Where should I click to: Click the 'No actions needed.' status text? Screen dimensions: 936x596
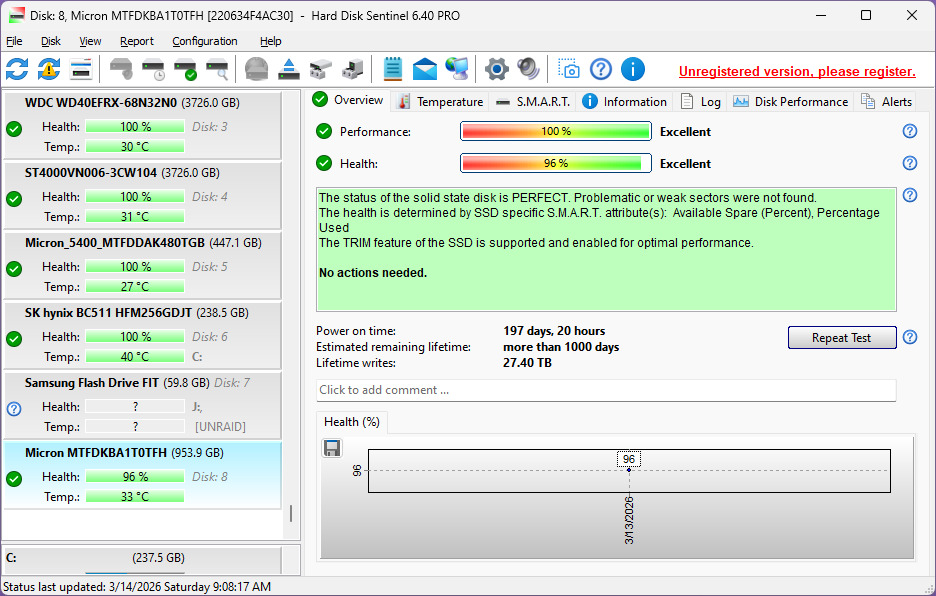373,273
